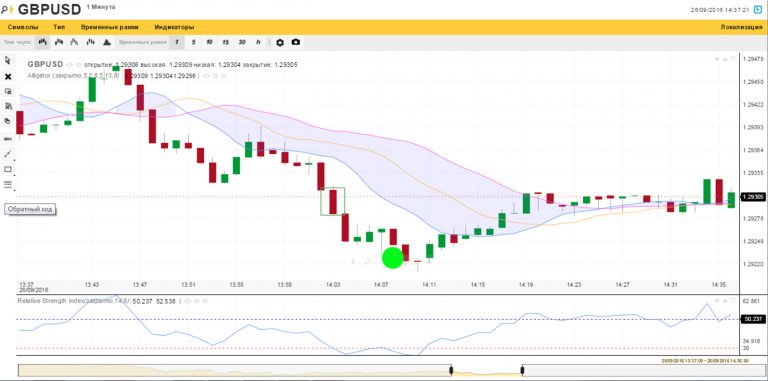Select the trend line drawing tool
The width and height of the screenshot is (768, 381).
click(x=8, y=154)
